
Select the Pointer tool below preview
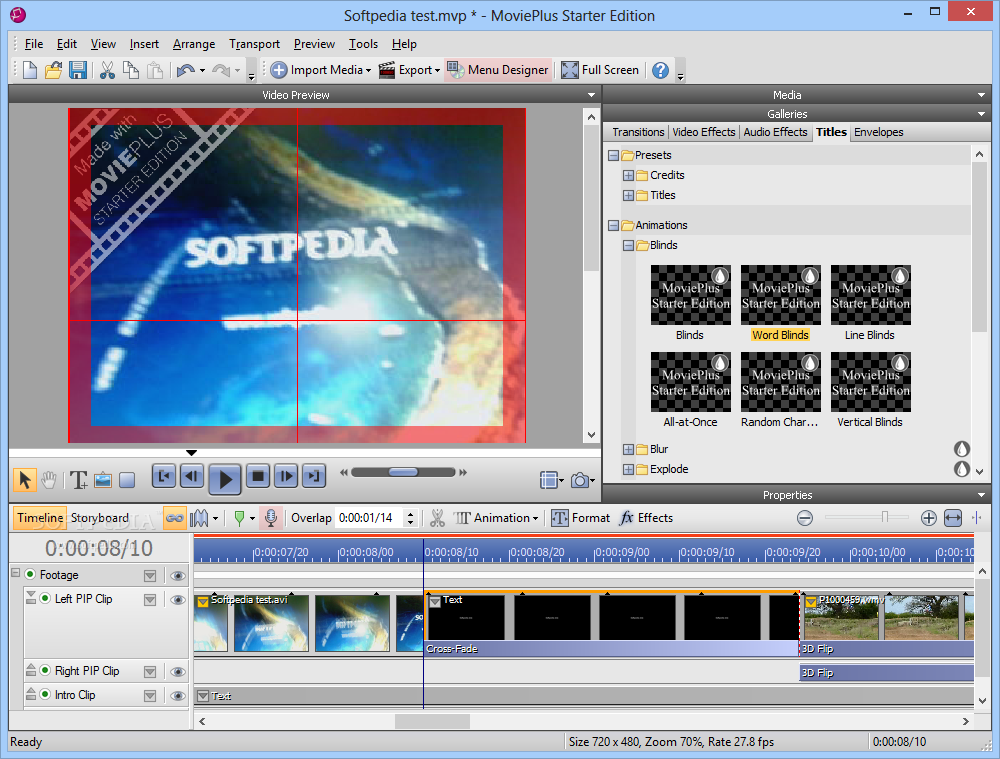click(25, 479)
